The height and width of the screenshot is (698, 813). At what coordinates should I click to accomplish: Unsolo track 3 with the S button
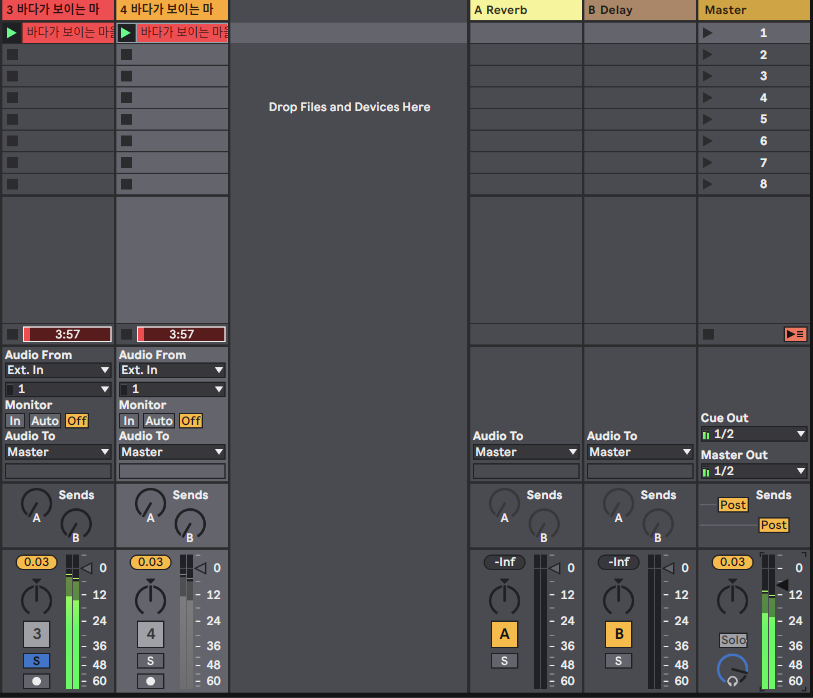[36, 661]
